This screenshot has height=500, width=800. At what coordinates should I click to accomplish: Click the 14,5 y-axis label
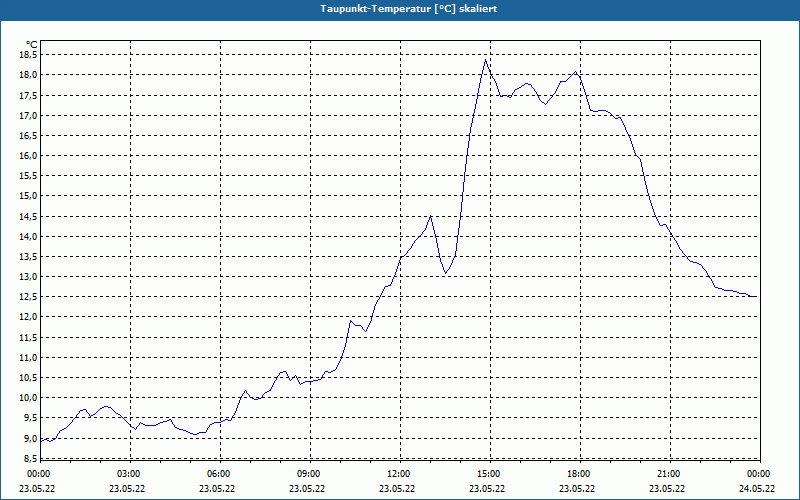click(28, 216)
